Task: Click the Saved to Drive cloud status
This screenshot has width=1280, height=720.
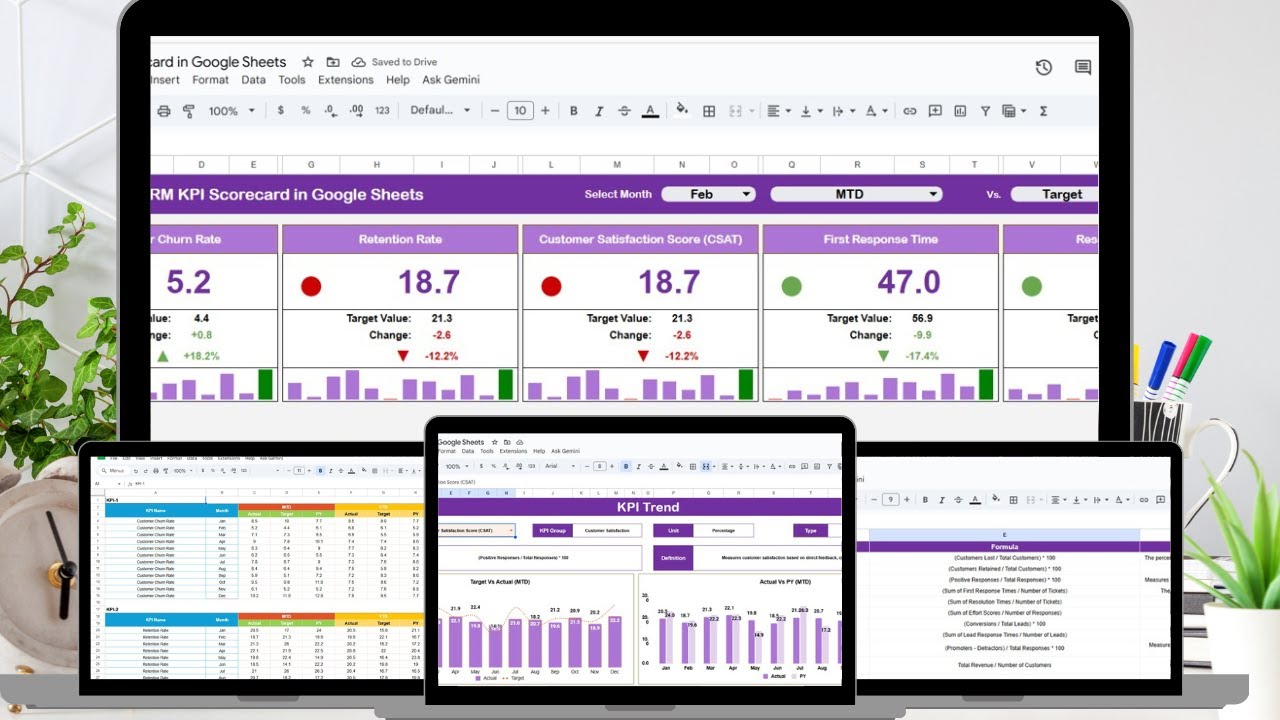Action: (394, 62)
